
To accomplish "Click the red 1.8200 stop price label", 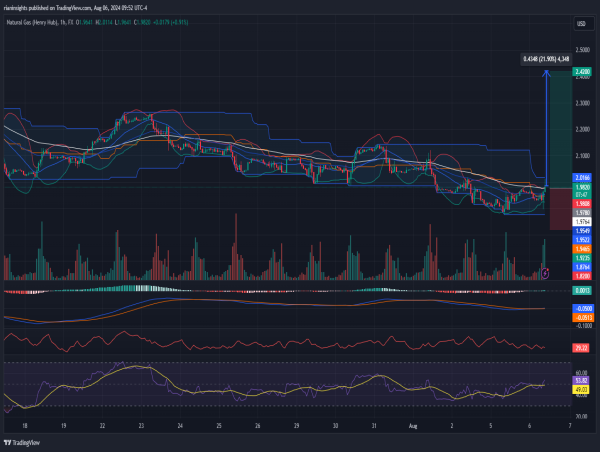I will (x=582, y=276).
